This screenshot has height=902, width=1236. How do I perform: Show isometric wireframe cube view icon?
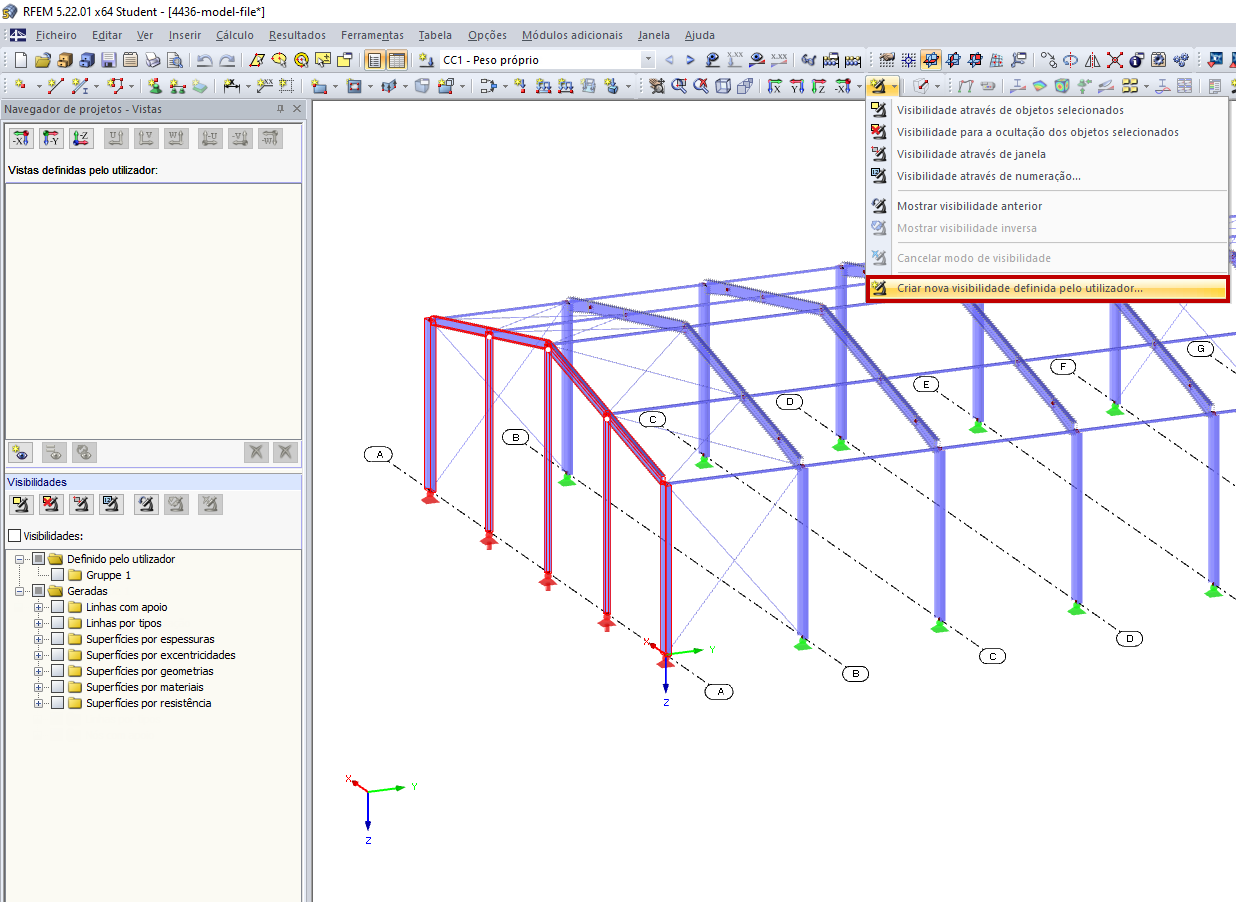(722, 86)
